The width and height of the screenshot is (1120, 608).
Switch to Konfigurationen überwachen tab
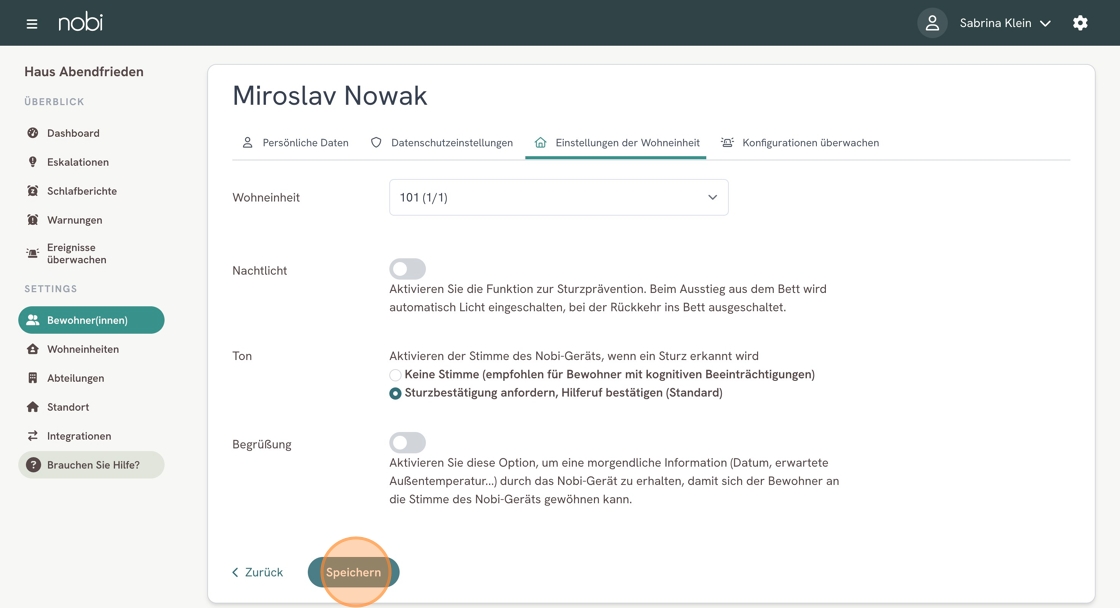800,143
